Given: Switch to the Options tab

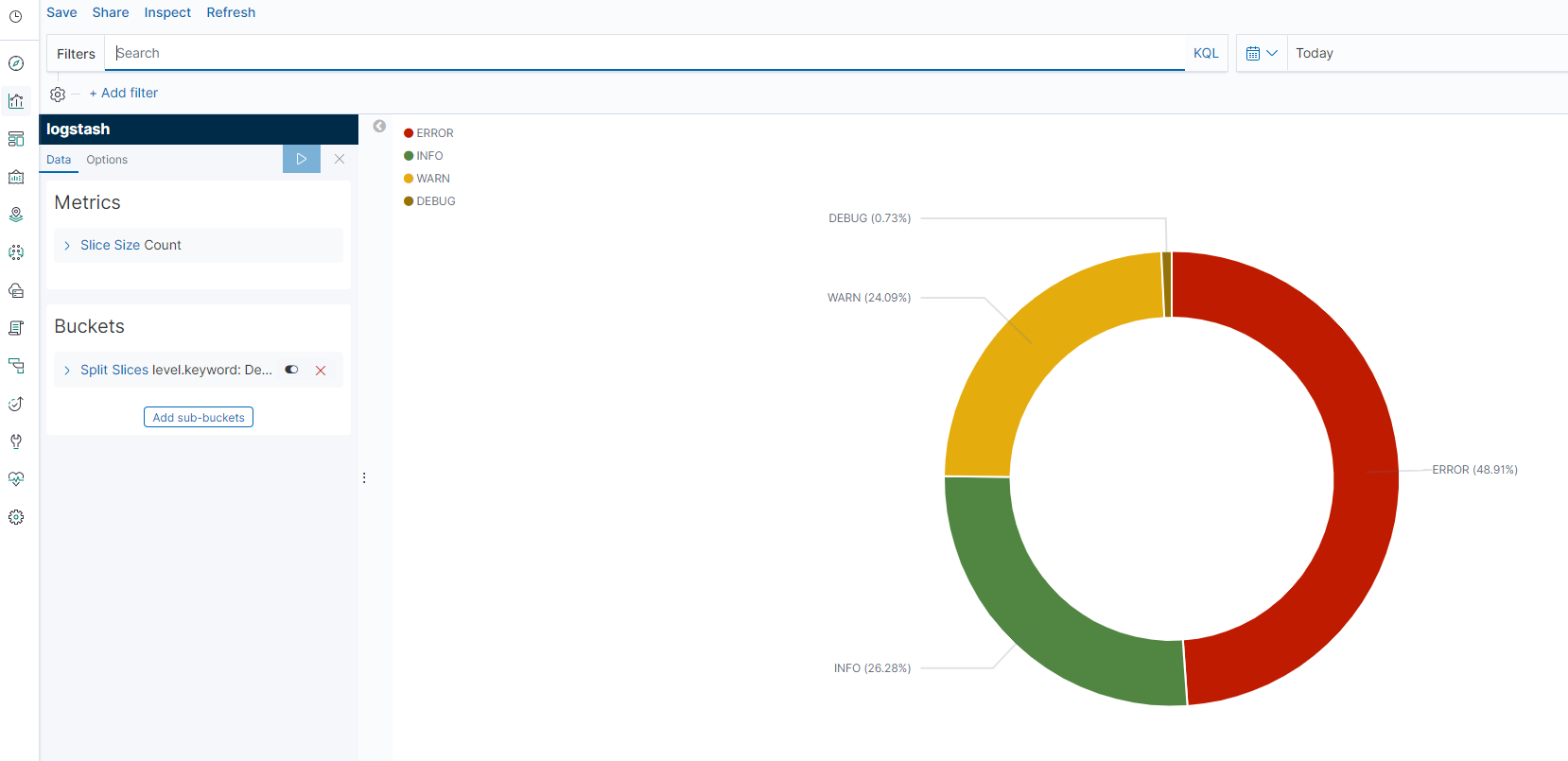Looking at the screenshot, I should click(x=107, y=160).
